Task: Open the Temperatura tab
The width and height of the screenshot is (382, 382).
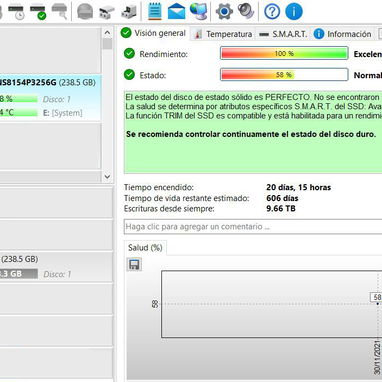Action: 223,34
